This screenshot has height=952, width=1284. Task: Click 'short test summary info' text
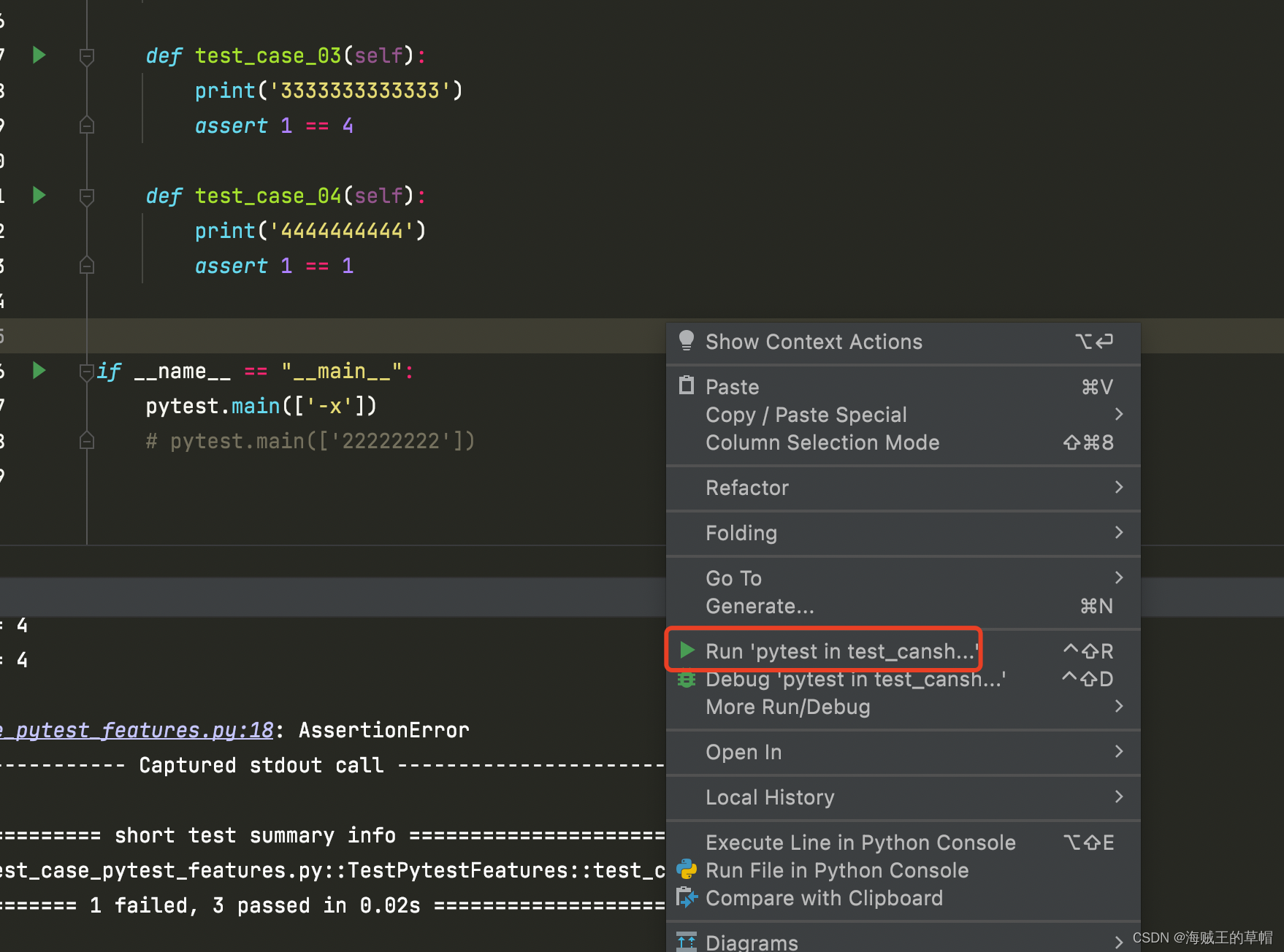pos(255,835)
